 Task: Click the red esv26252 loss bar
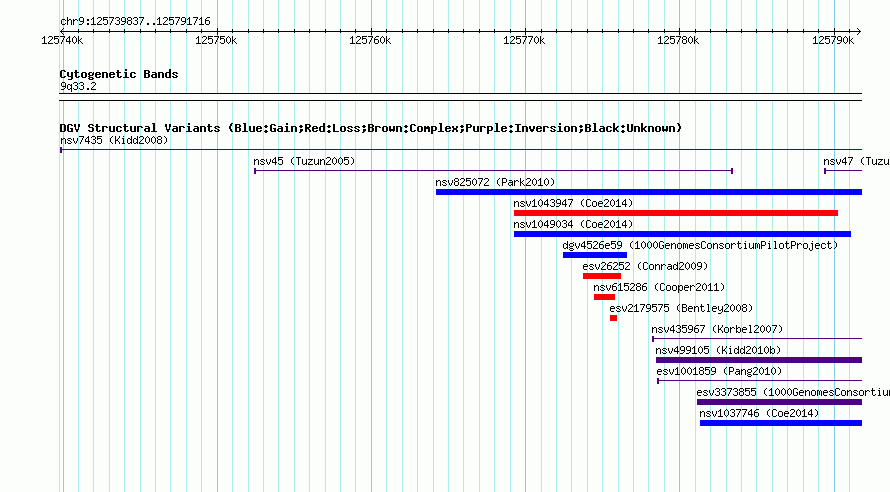602,276
